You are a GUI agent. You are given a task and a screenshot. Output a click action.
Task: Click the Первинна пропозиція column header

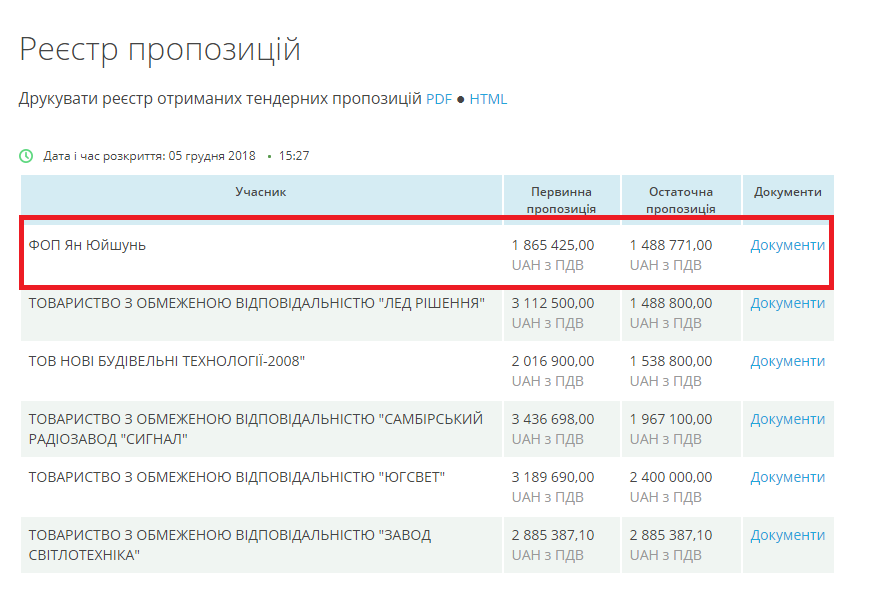click(x=561, y=200)
